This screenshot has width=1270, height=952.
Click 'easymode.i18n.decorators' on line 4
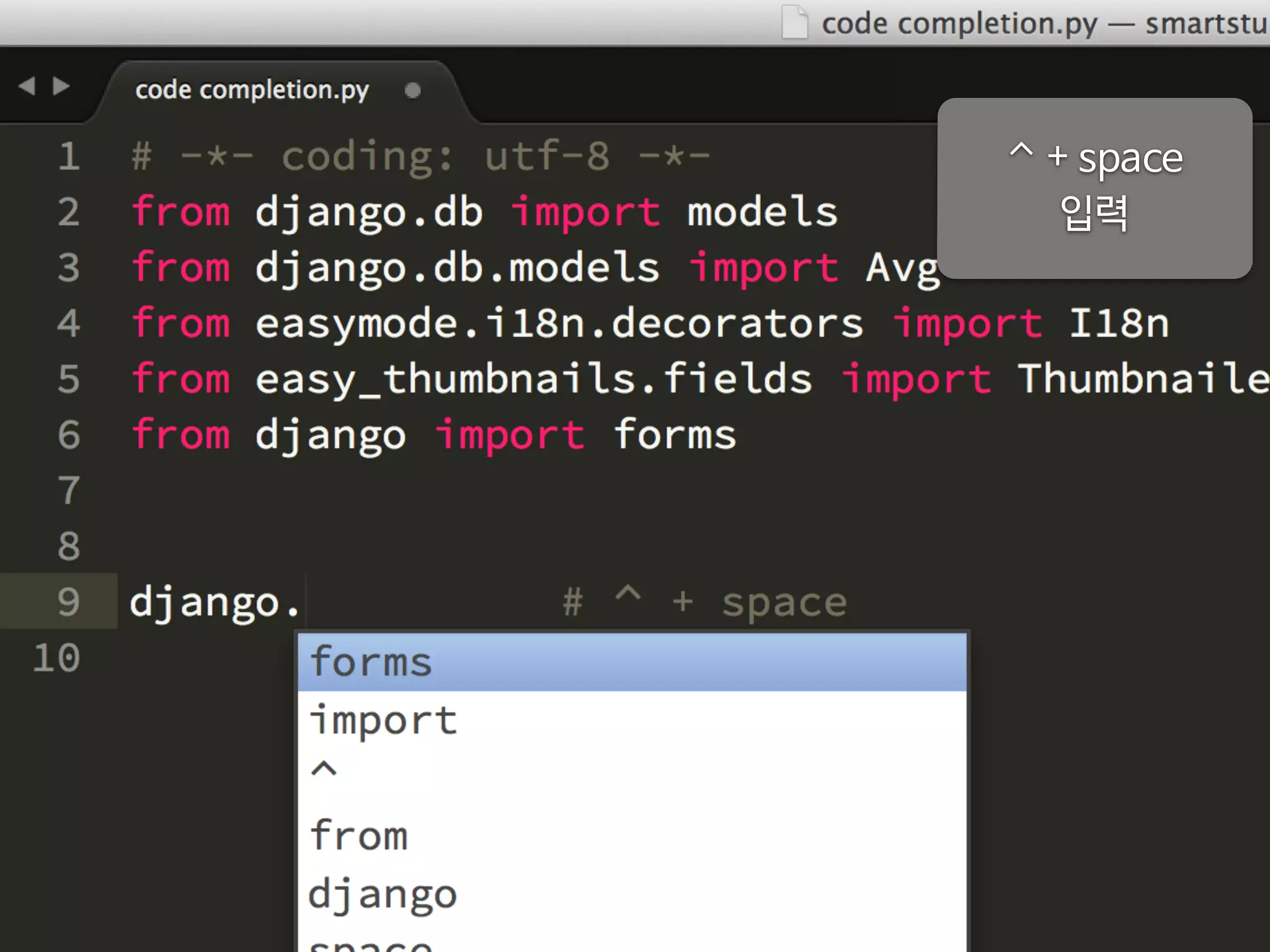pos(559,324)
